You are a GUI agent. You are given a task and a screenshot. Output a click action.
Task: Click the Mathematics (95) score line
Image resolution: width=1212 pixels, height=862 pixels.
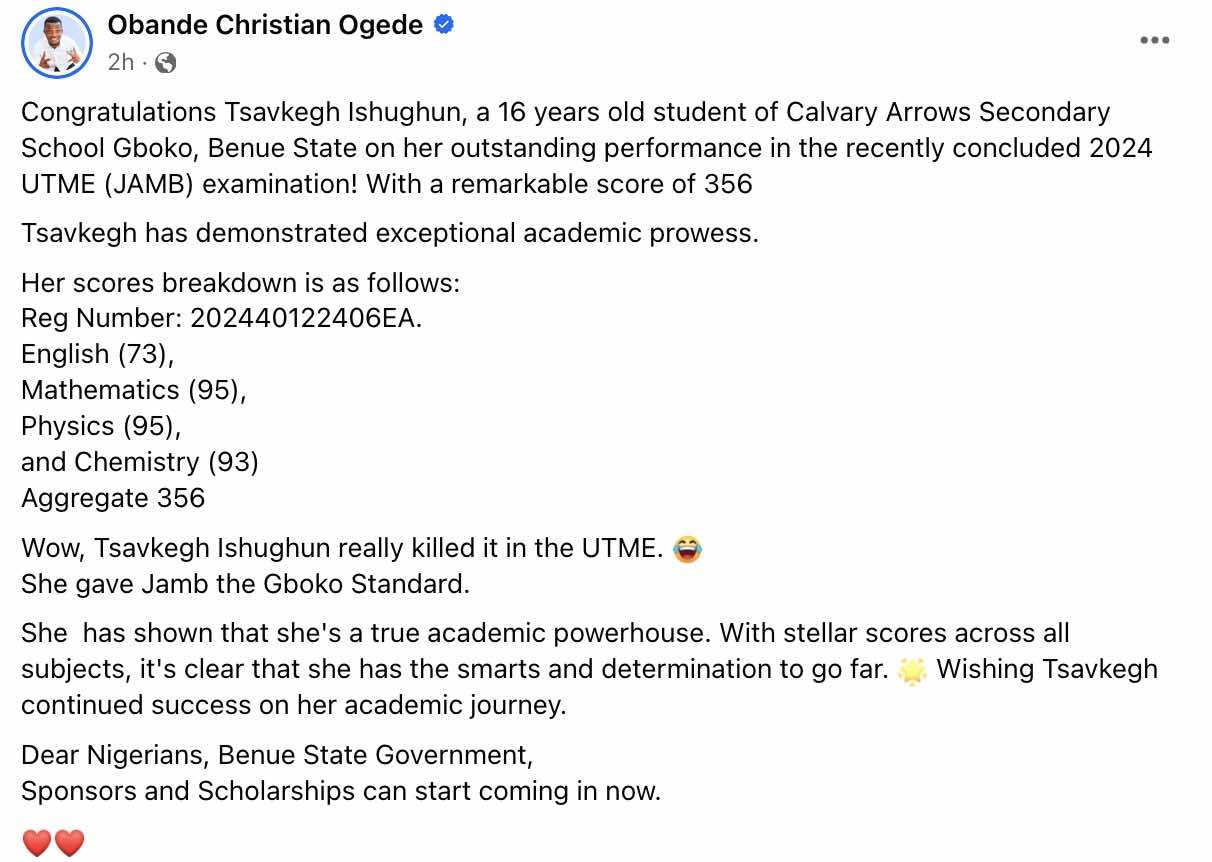coord(134,390)
